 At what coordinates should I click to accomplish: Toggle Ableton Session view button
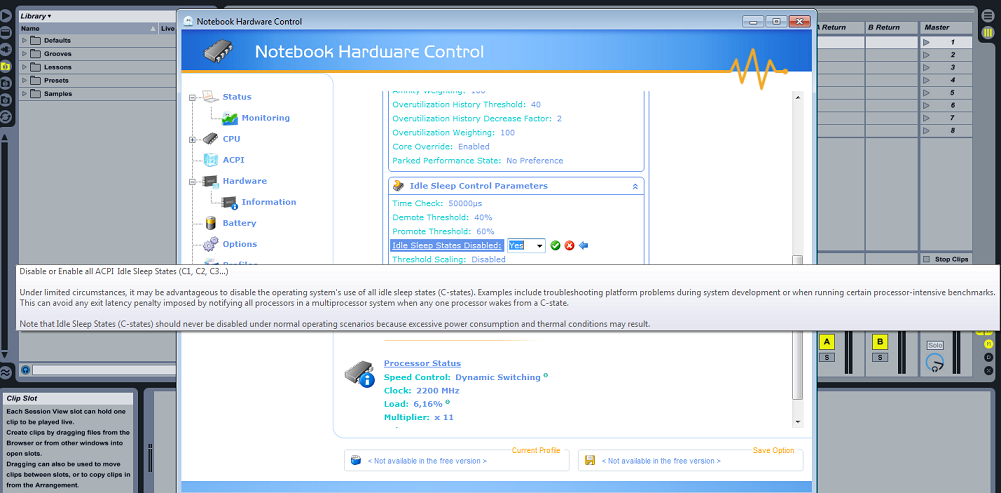pos(987,32)
